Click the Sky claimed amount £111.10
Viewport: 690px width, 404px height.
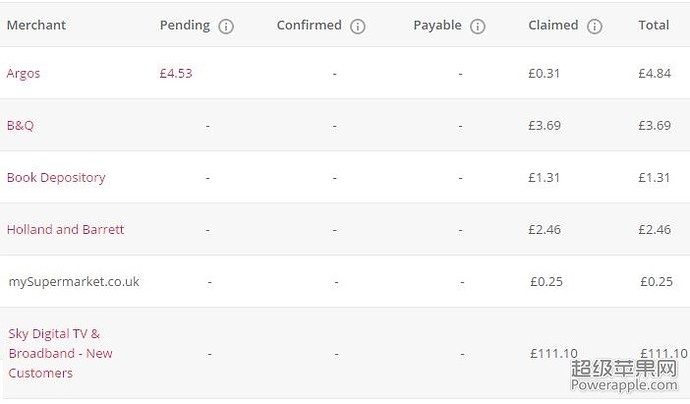554,353
